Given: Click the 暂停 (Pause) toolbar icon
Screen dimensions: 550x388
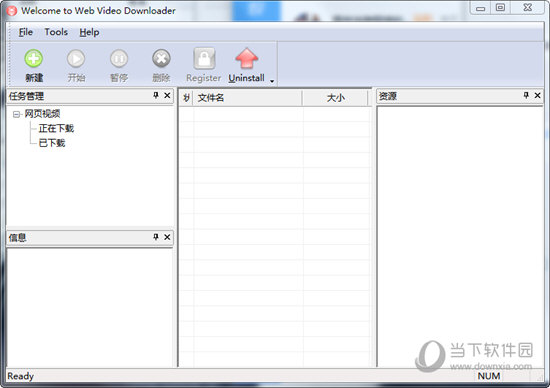Looking at the screenshot, I should tap(119, 59).
